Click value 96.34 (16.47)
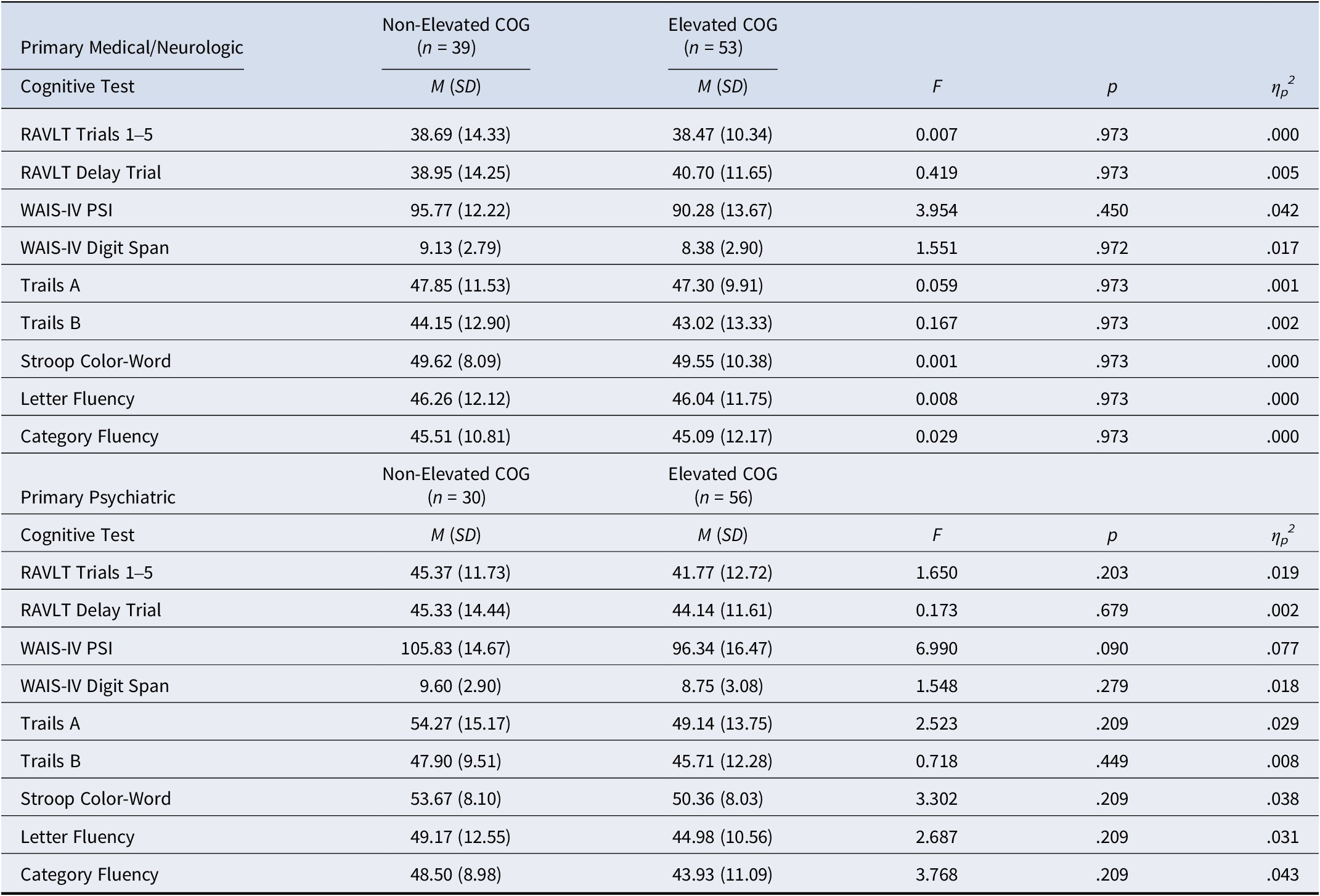The image size is (1320, 896). (722, 648)
